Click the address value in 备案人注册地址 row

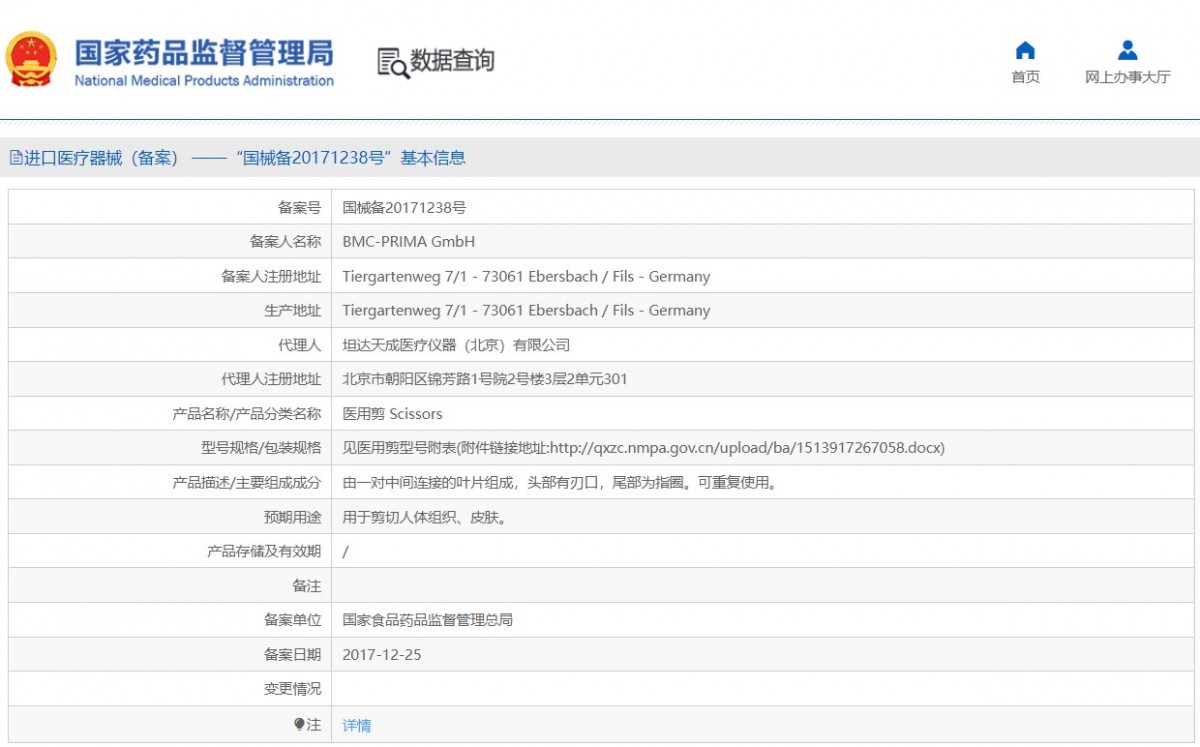(x=526, y=276)
